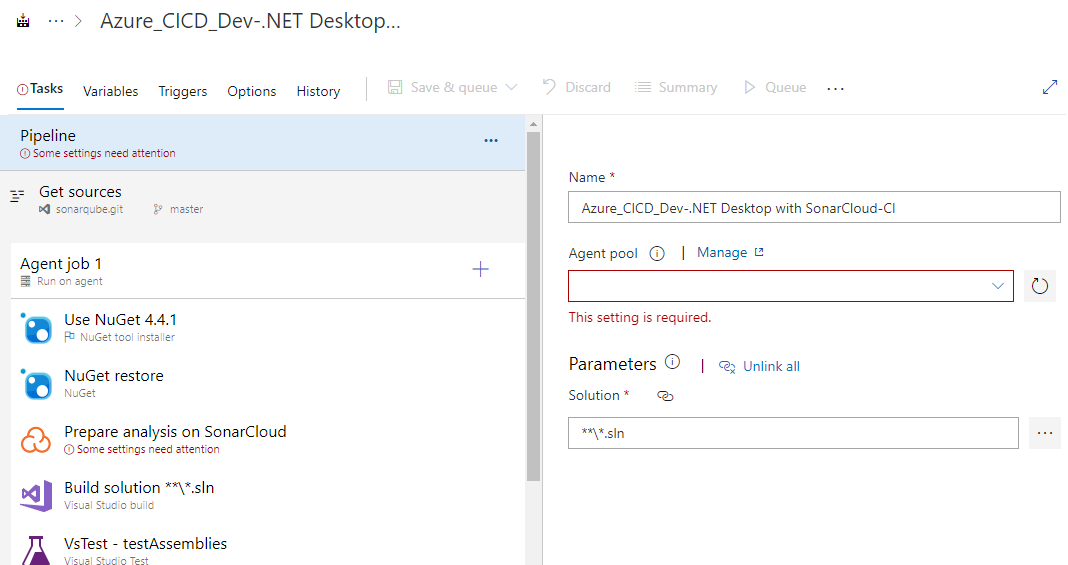Viewport: 1068px width, 565px height.
Task: Click the Discard button
Action: click(x=577, y=87)
